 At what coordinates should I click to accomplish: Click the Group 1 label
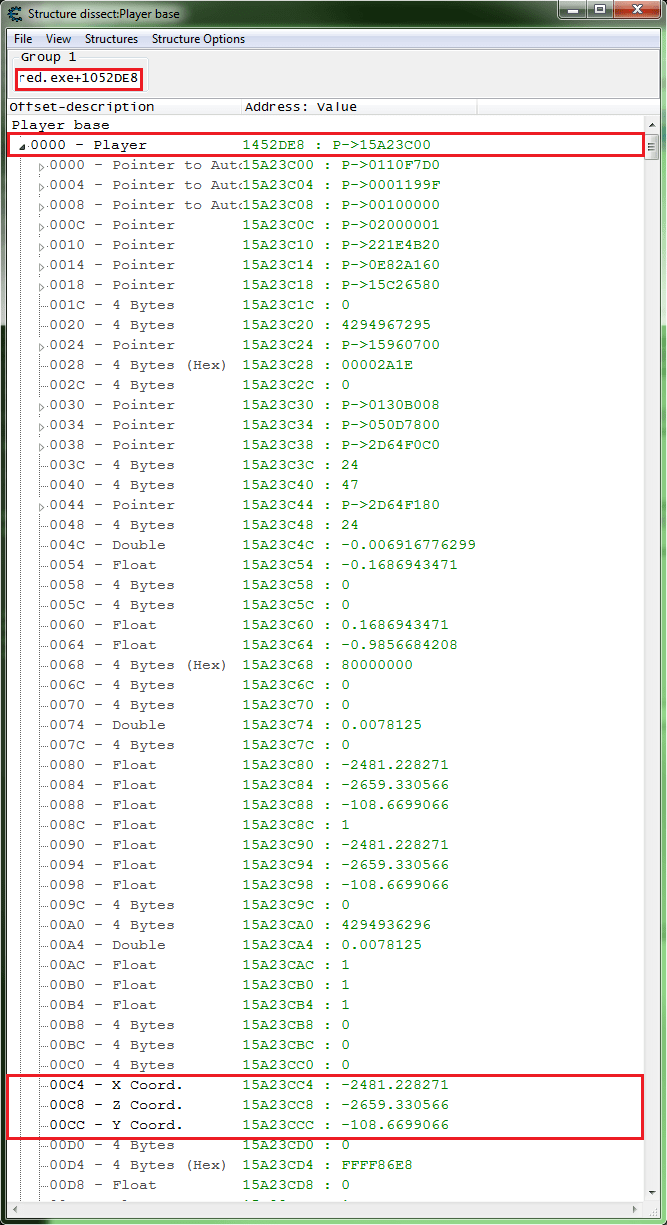pyautogui.click(x=48, y=58)
